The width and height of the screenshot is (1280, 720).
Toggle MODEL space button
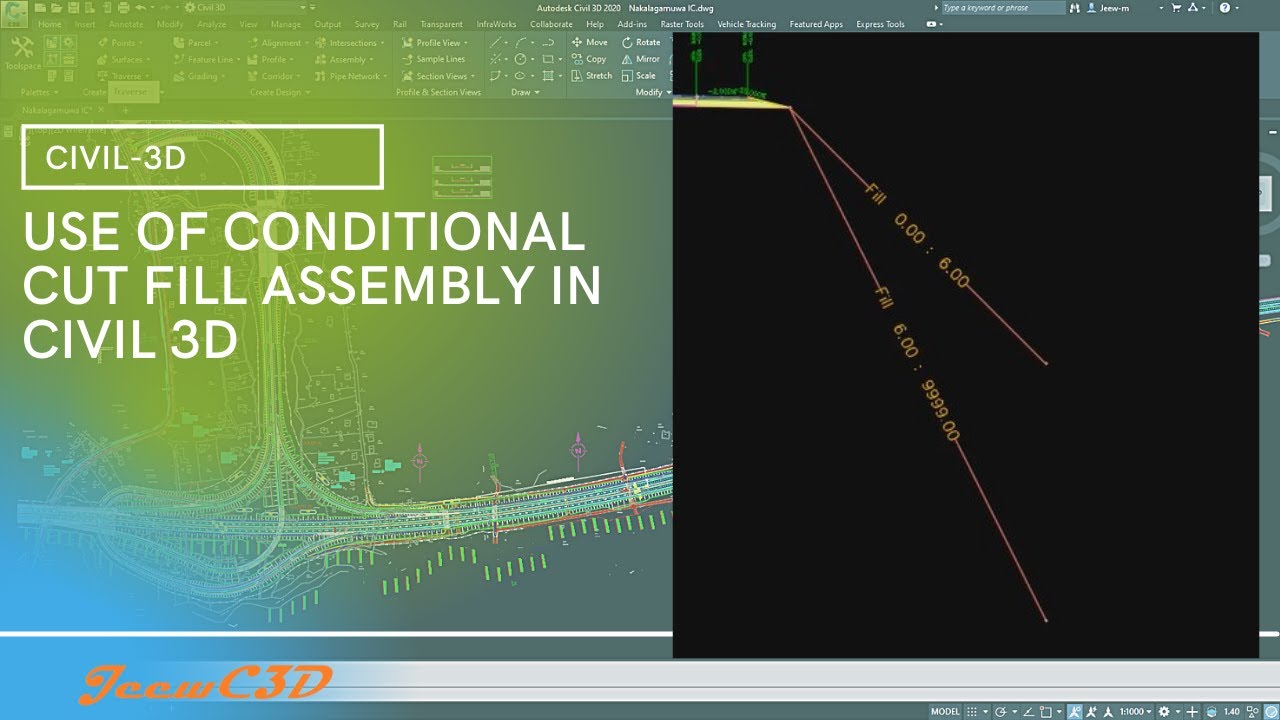point(945,711)
